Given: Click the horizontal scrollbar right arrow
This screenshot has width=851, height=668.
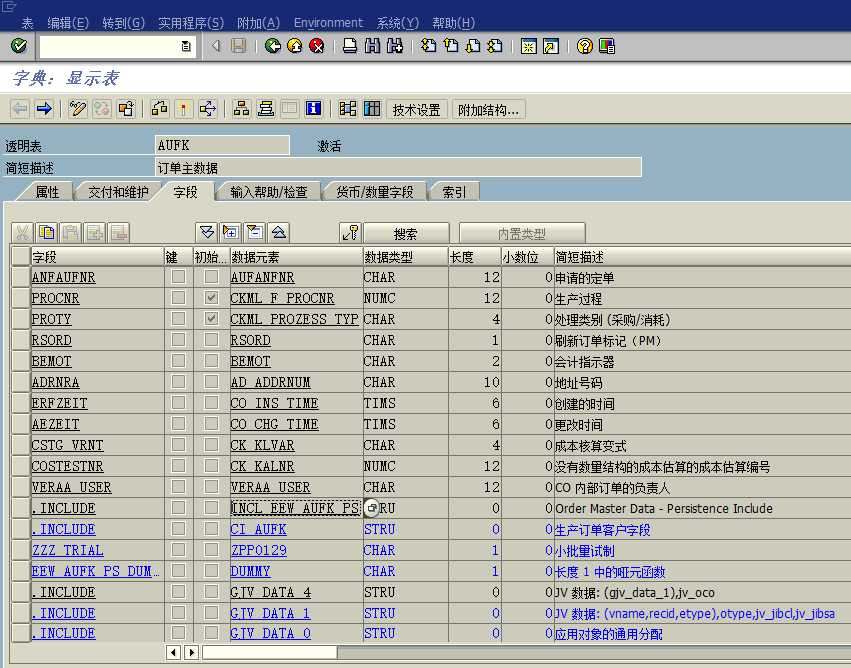Looking at the screenshot, I should [191, 652].
